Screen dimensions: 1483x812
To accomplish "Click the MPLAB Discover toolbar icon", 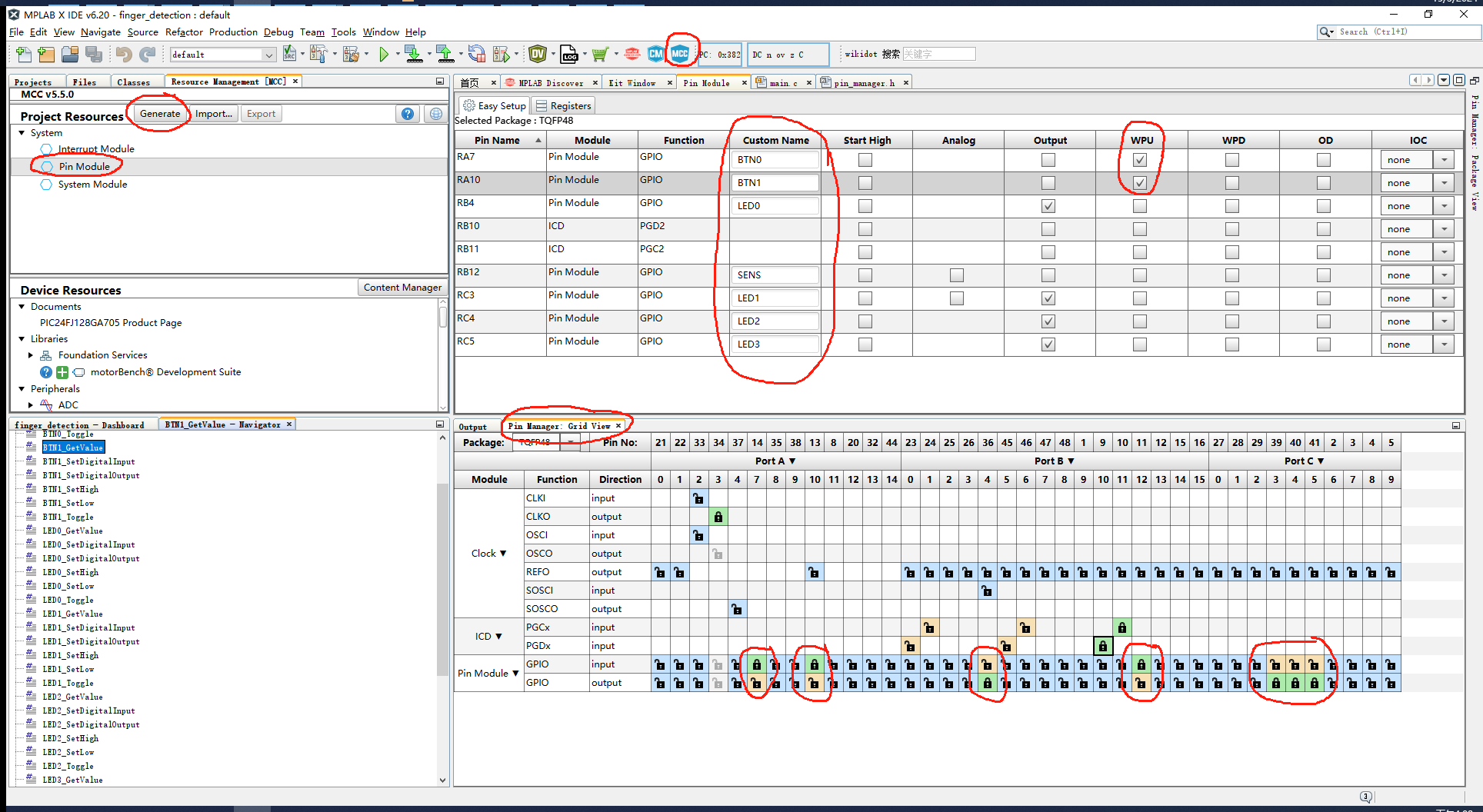I will 632,54.
